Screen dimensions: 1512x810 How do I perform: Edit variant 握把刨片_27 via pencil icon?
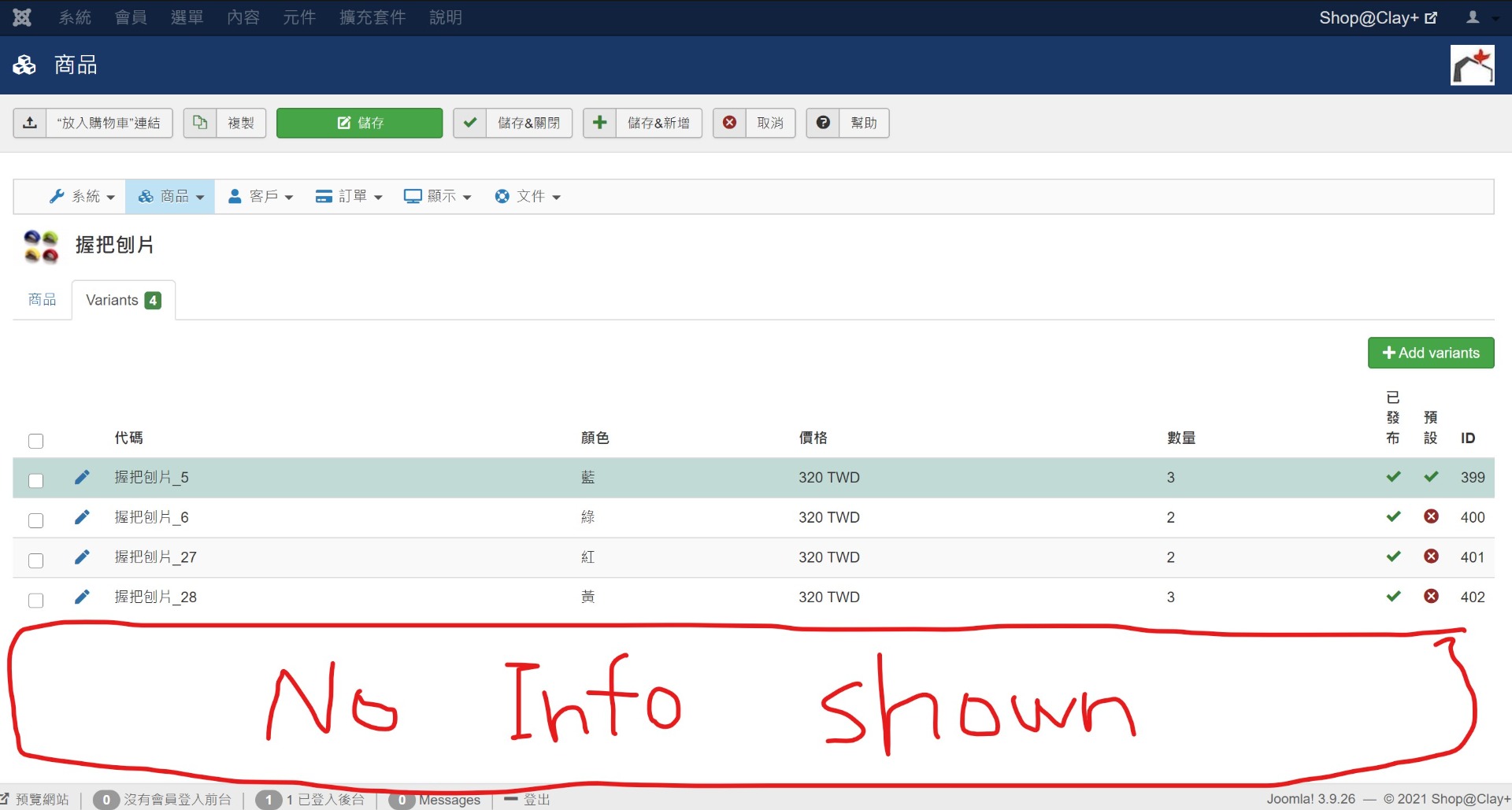coord(82,557)
